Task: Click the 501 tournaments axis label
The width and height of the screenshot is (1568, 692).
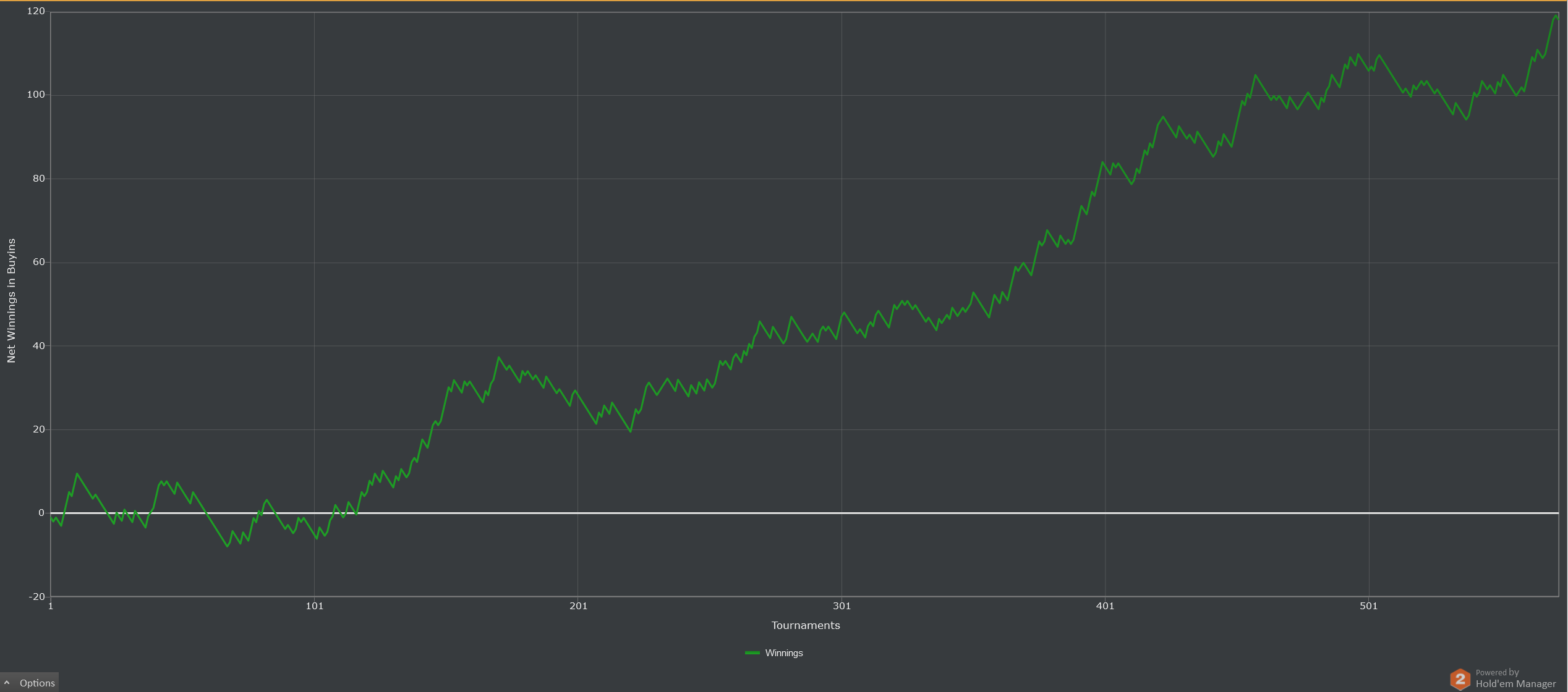Action: [1369, 606]
